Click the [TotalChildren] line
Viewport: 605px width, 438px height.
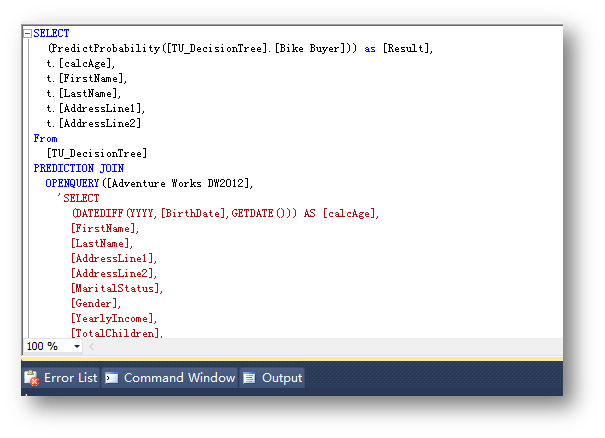(117, 333)
